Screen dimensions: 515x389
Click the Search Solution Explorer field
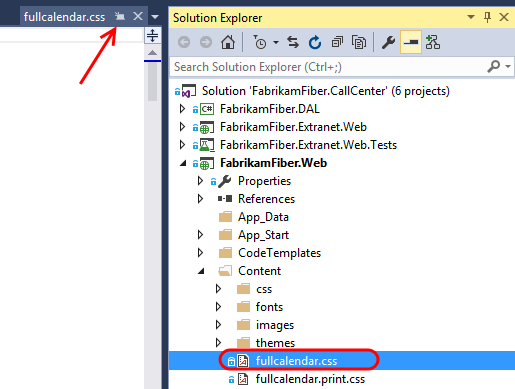342,67
